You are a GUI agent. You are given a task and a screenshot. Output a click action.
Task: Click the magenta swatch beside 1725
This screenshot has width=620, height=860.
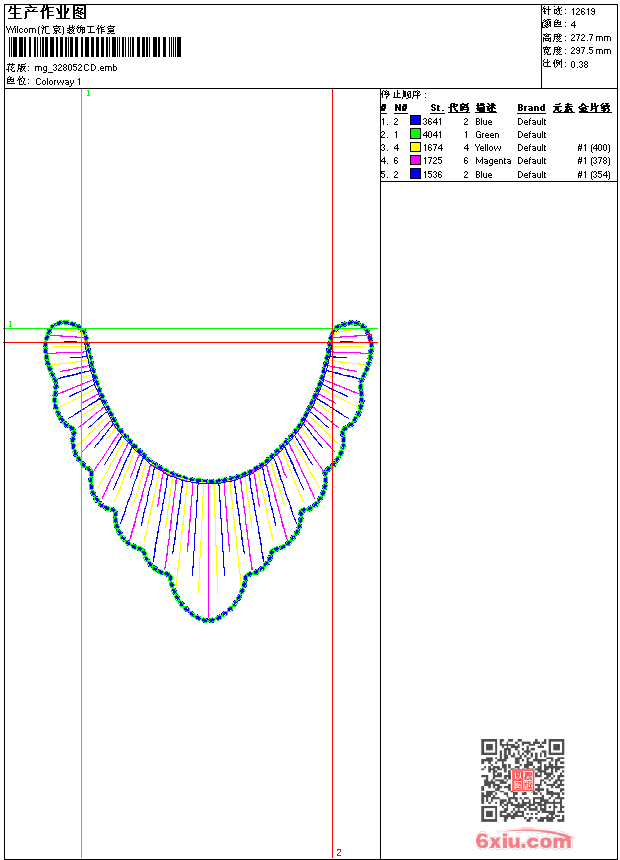(x=415, y=161)
